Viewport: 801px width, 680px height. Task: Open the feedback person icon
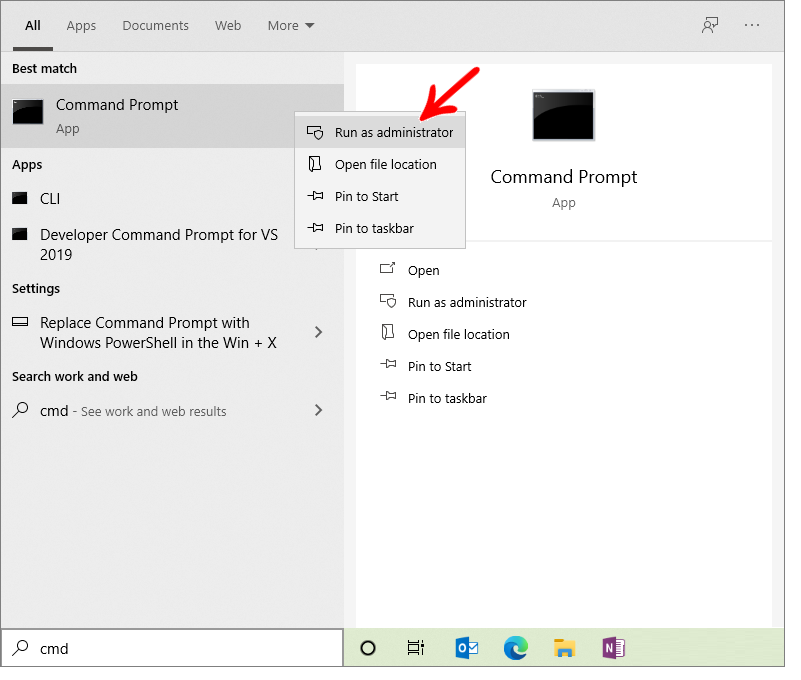710,25
